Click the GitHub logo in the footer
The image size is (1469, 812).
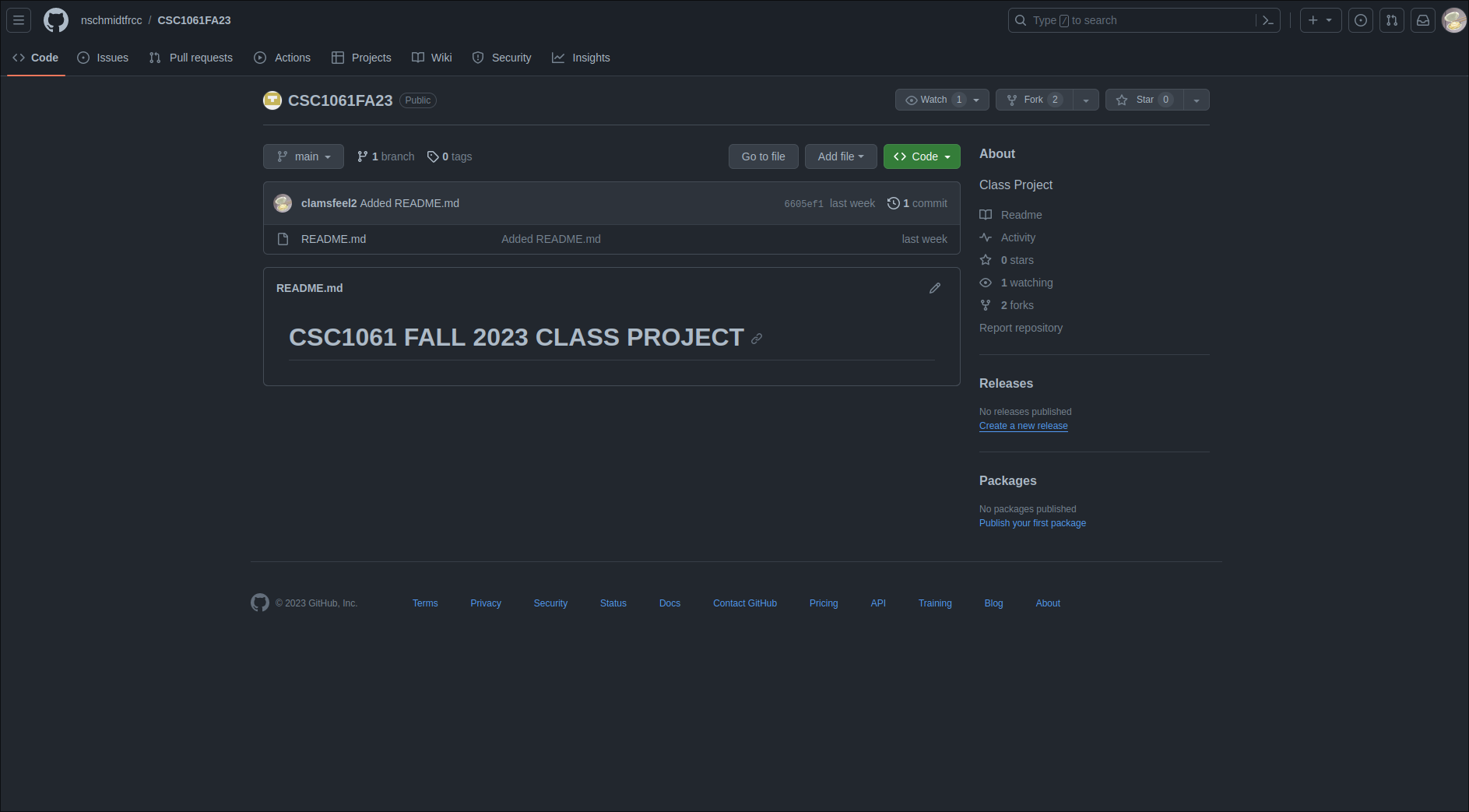point(260,603)
